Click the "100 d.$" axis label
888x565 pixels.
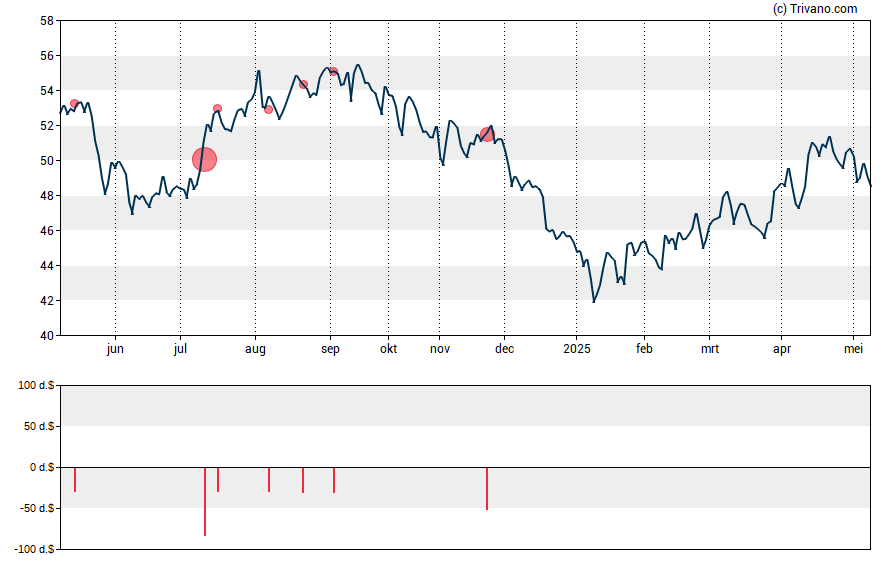[36, 386]
